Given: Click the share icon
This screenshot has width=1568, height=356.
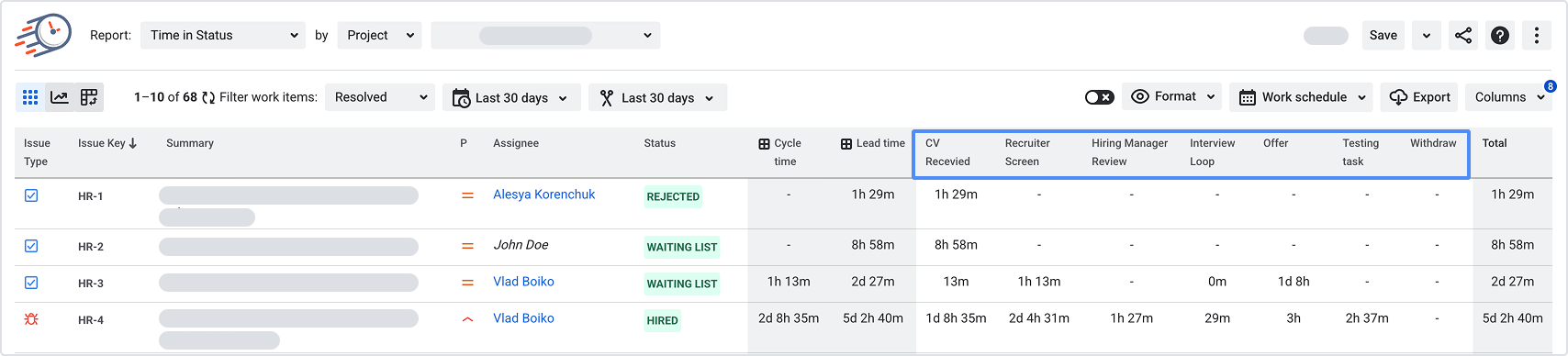Looking at the screenshot, I should pyautogui.click(x=1463, y=35).
